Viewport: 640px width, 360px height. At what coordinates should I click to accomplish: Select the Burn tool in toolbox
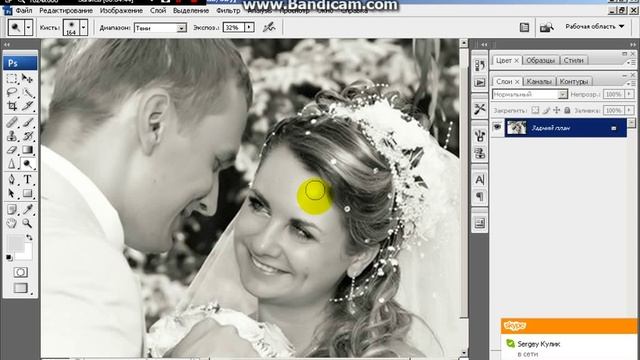coord(27,164)
